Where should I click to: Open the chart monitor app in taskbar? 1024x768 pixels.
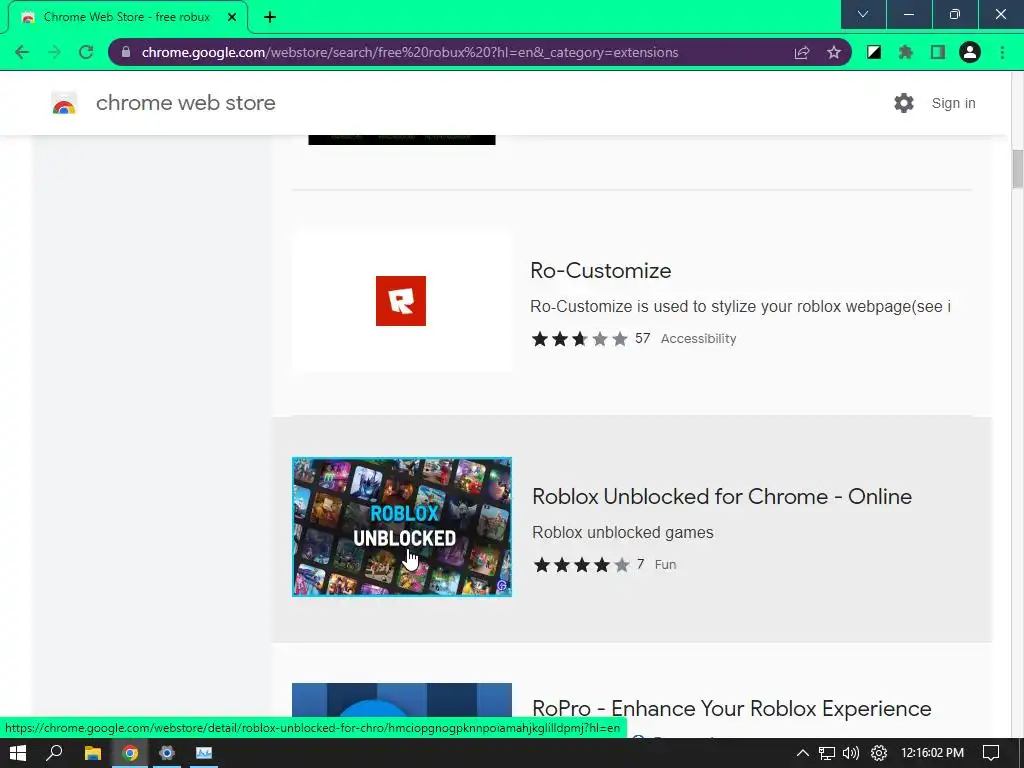204,753
